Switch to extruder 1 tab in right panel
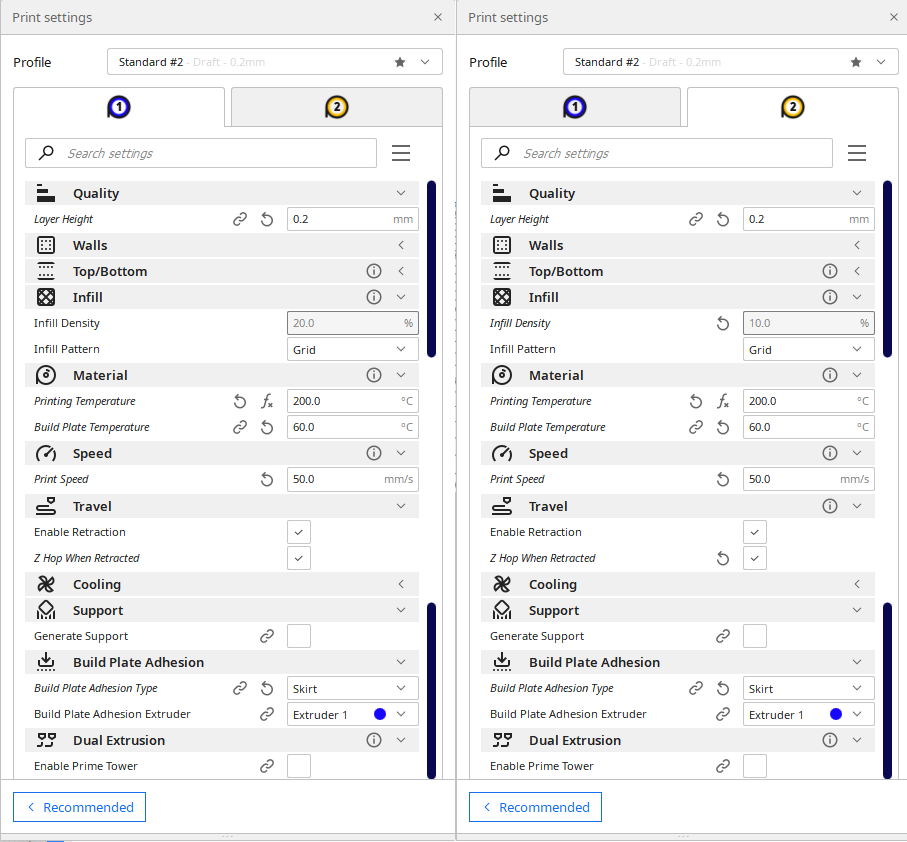Viewport: 907px width, 842px height. [574, 107]
